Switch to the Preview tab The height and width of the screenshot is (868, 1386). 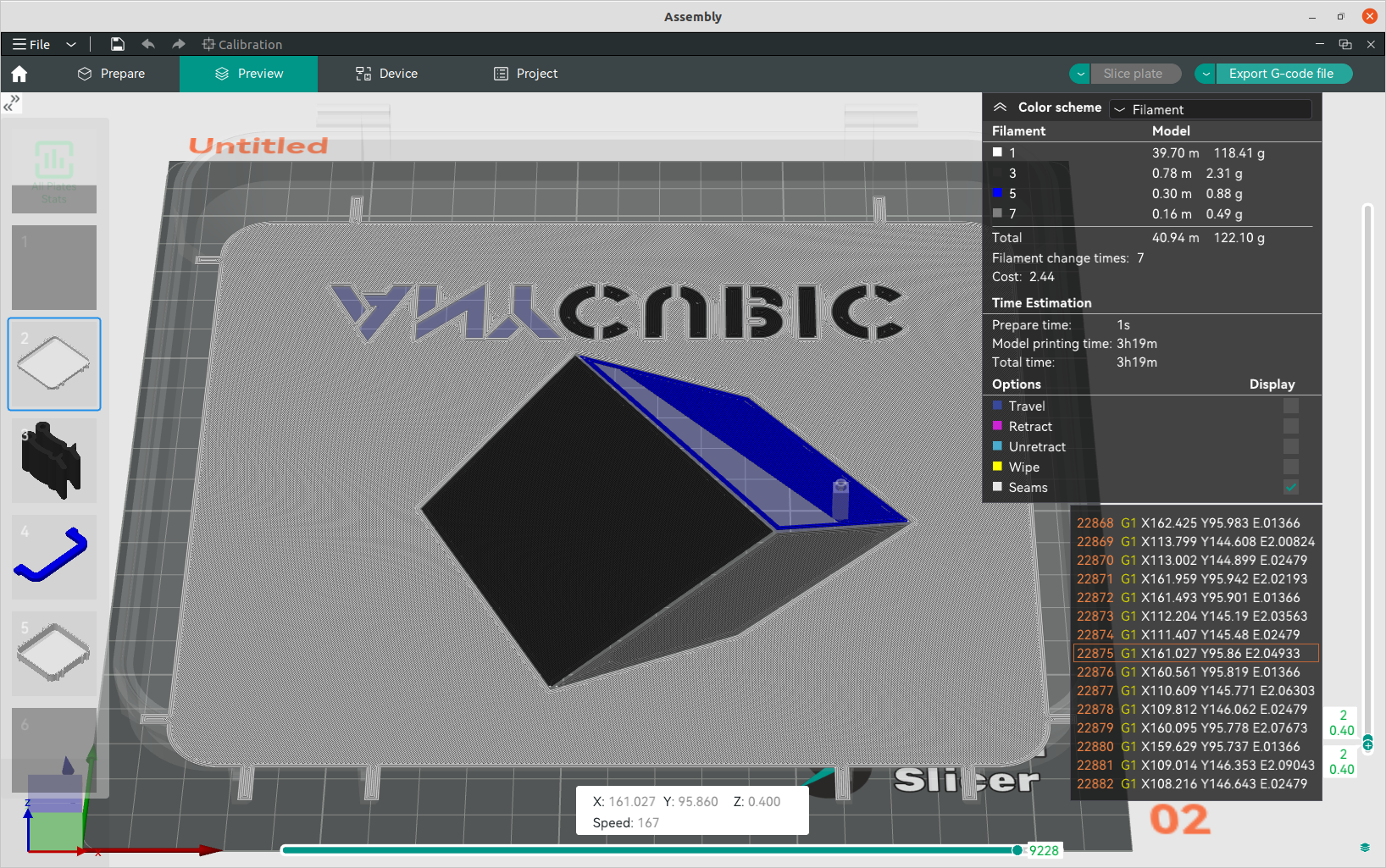pyautogui.click(x=249, y=74)
